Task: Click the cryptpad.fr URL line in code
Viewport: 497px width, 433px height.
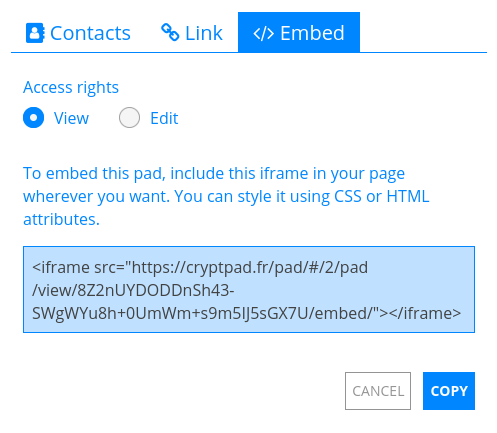Action: tap(200, 267)
